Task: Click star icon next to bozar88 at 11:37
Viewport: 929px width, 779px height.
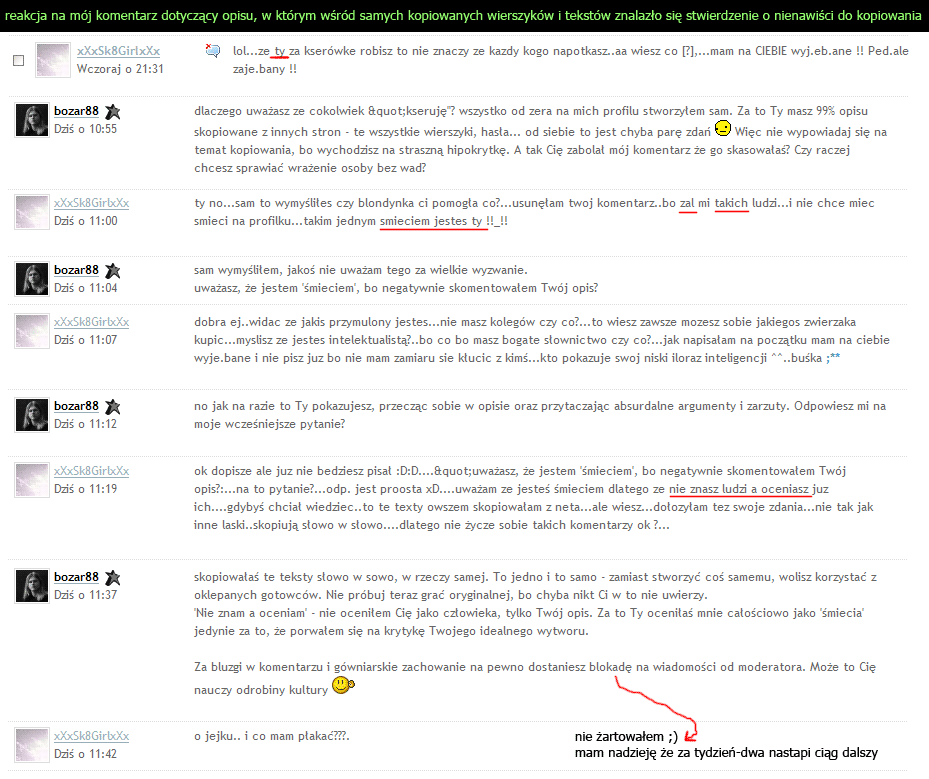Action: pos(112,578)
